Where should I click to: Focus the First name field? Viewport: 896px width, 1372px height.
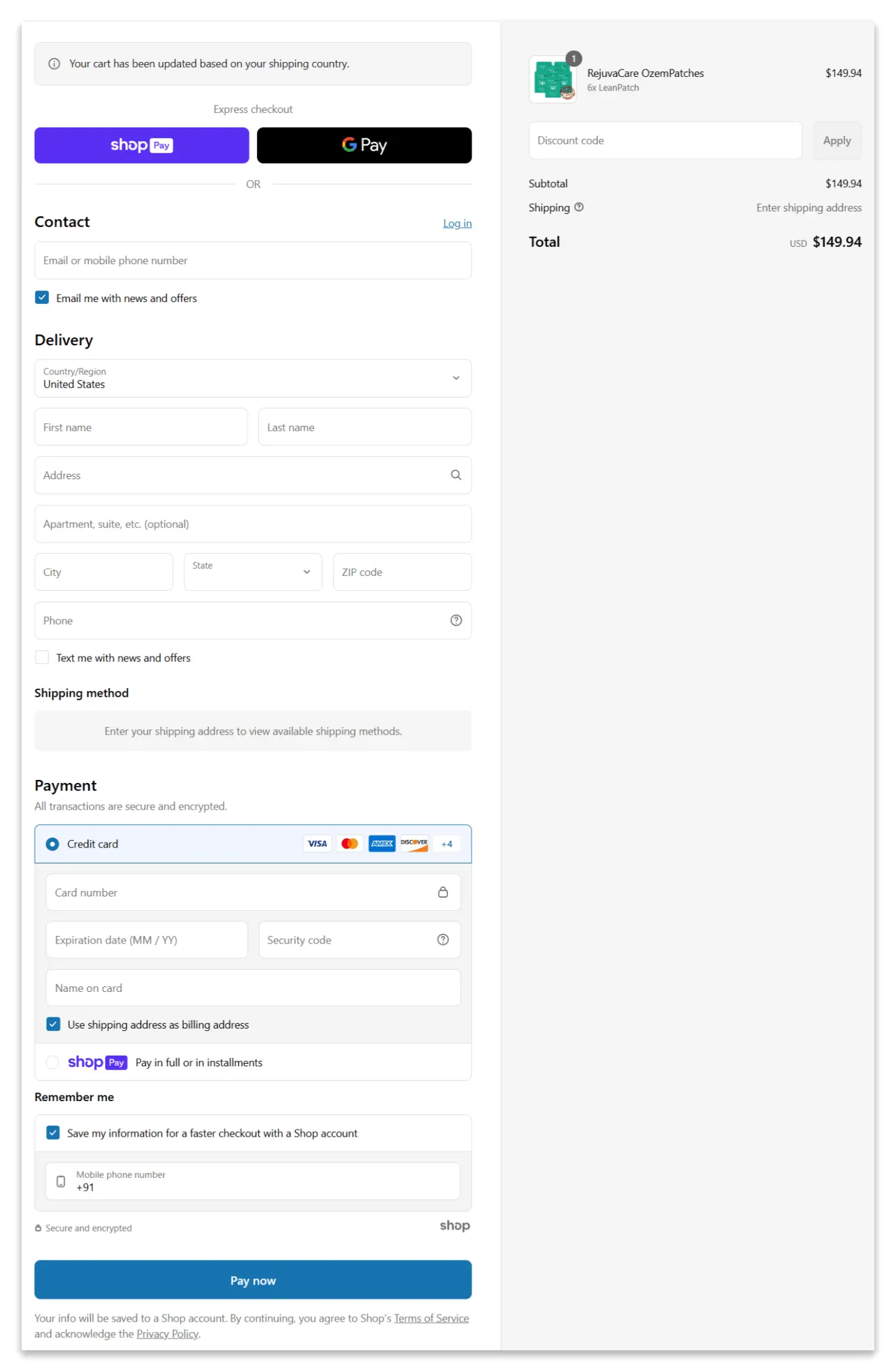pyautogui.click(x=141, y=427)
